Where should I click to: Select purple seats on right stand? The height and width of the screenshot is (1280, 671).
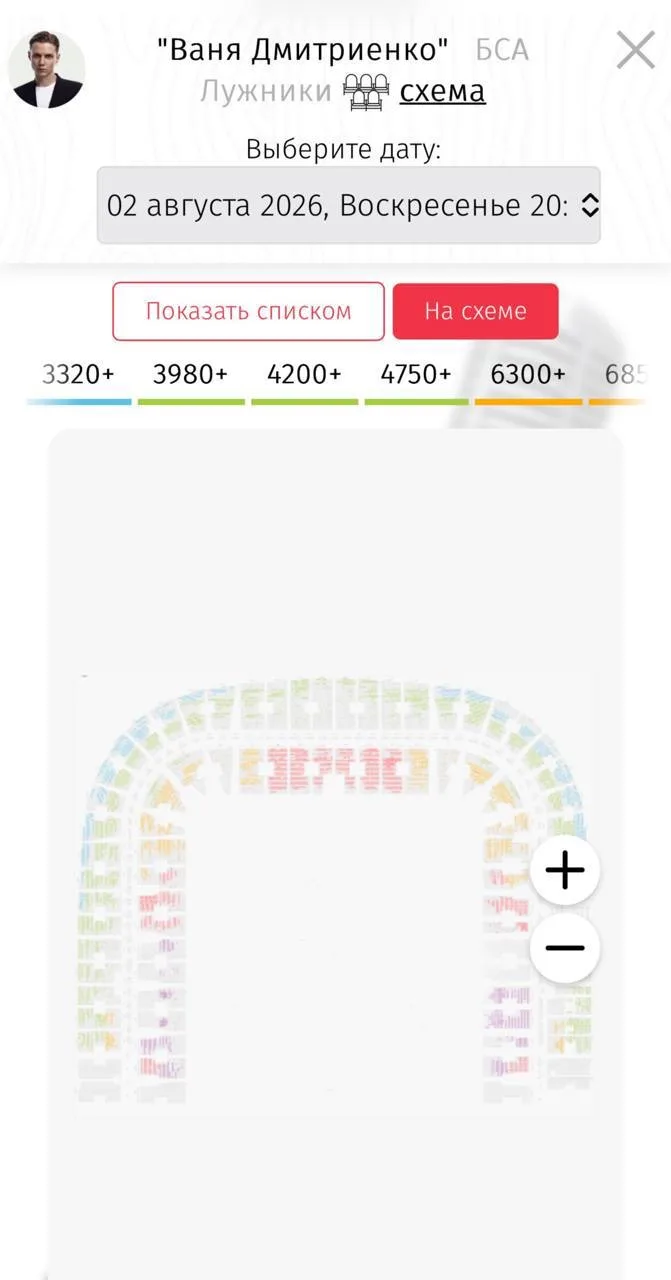pyautogui.click(x=510, y=1009)
